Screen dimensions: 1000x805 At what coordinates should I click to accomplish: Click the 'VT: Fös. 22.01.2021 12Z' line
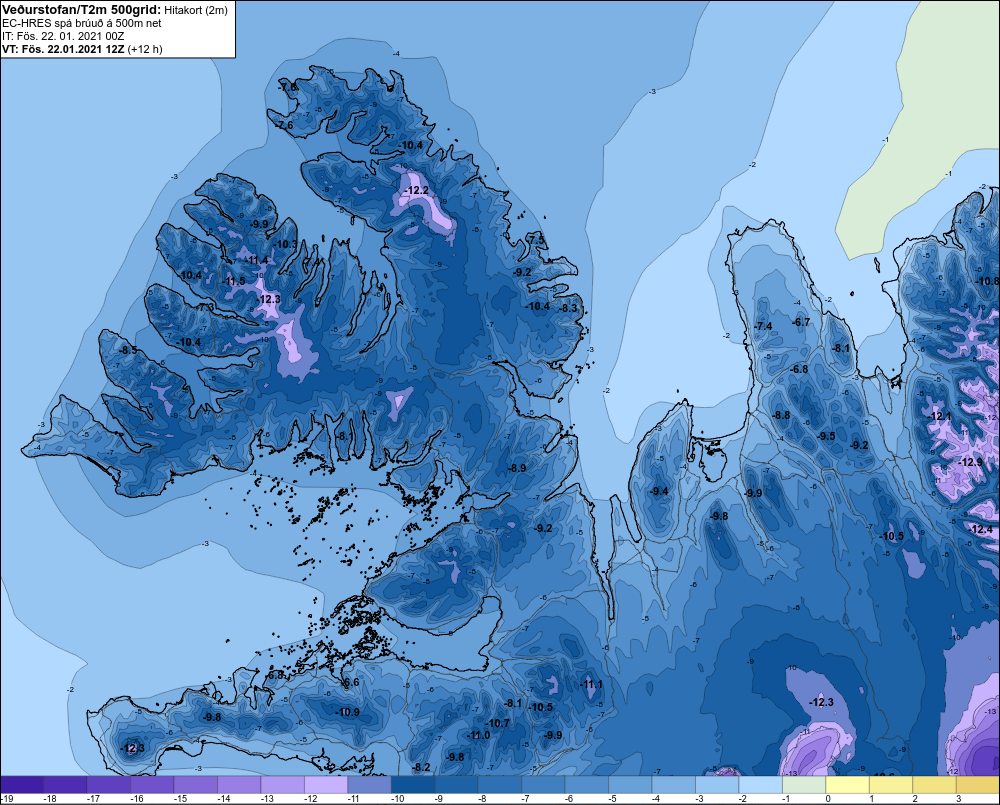coord(64,49)
